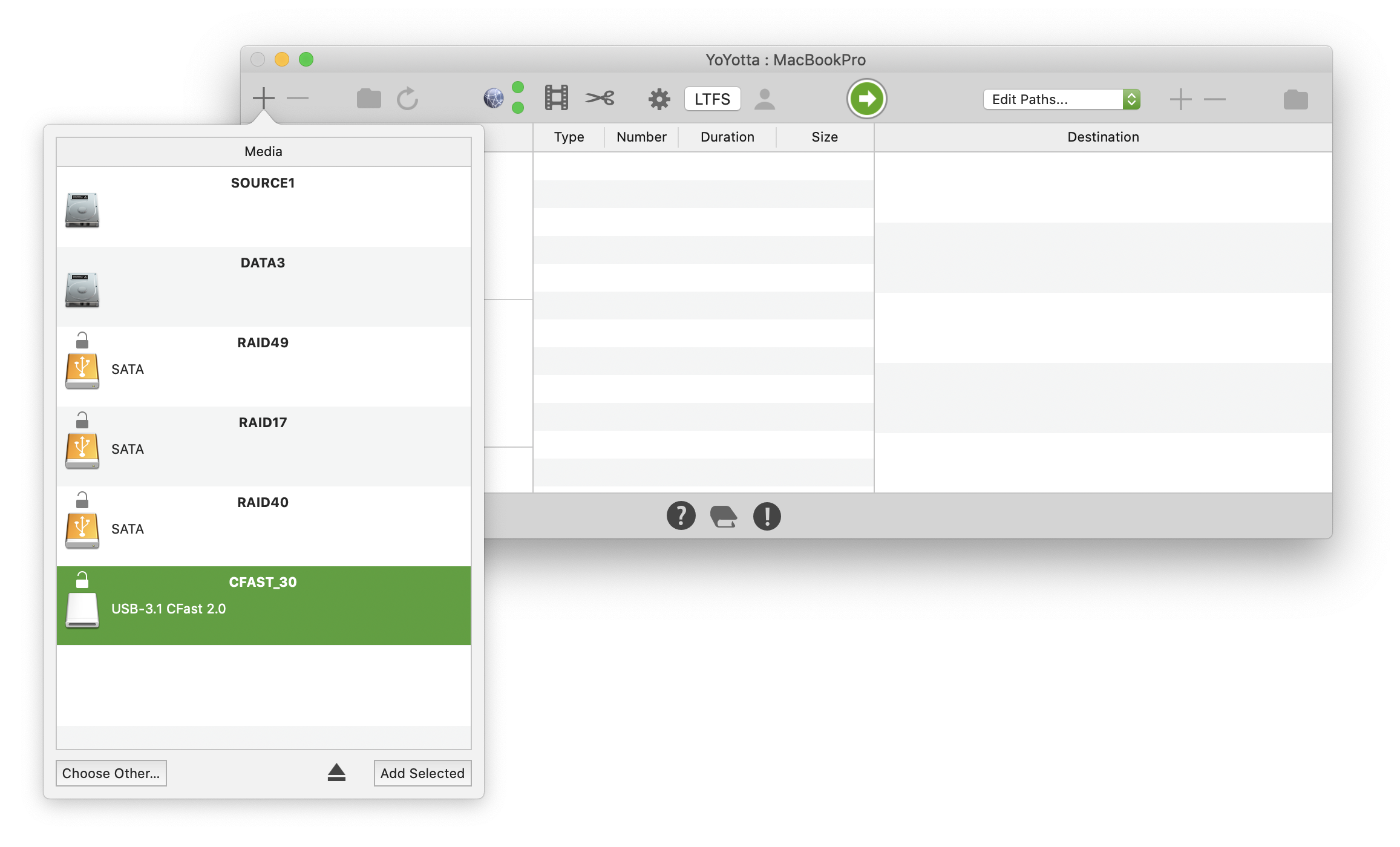Select the CFAST_30 card row
The image size is (1400, 847).
pyautogui.click(x=263, y=606)
